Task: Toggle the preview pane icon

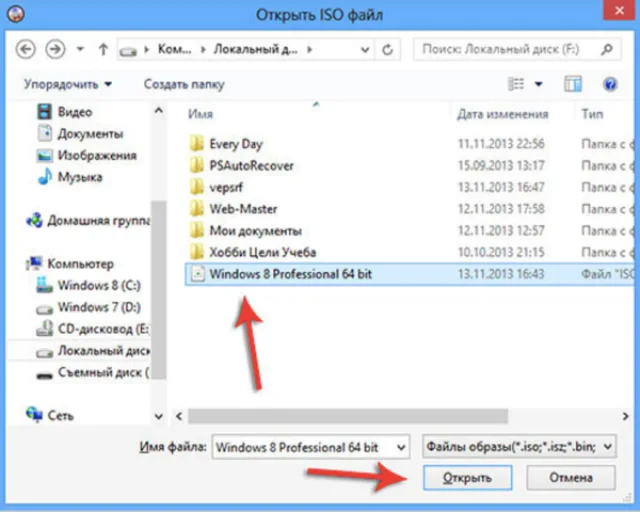Action: [573, 84]
